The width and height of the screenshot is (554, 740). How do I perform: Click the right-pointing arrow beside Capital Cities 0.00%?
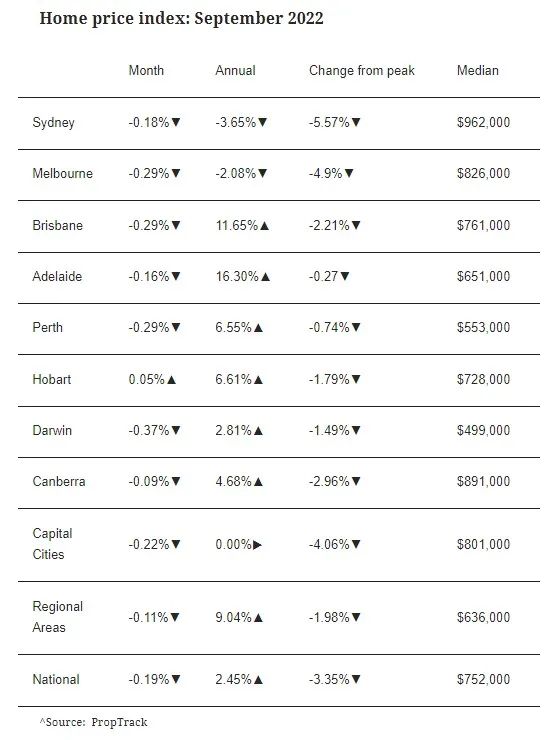coord(257,545)
